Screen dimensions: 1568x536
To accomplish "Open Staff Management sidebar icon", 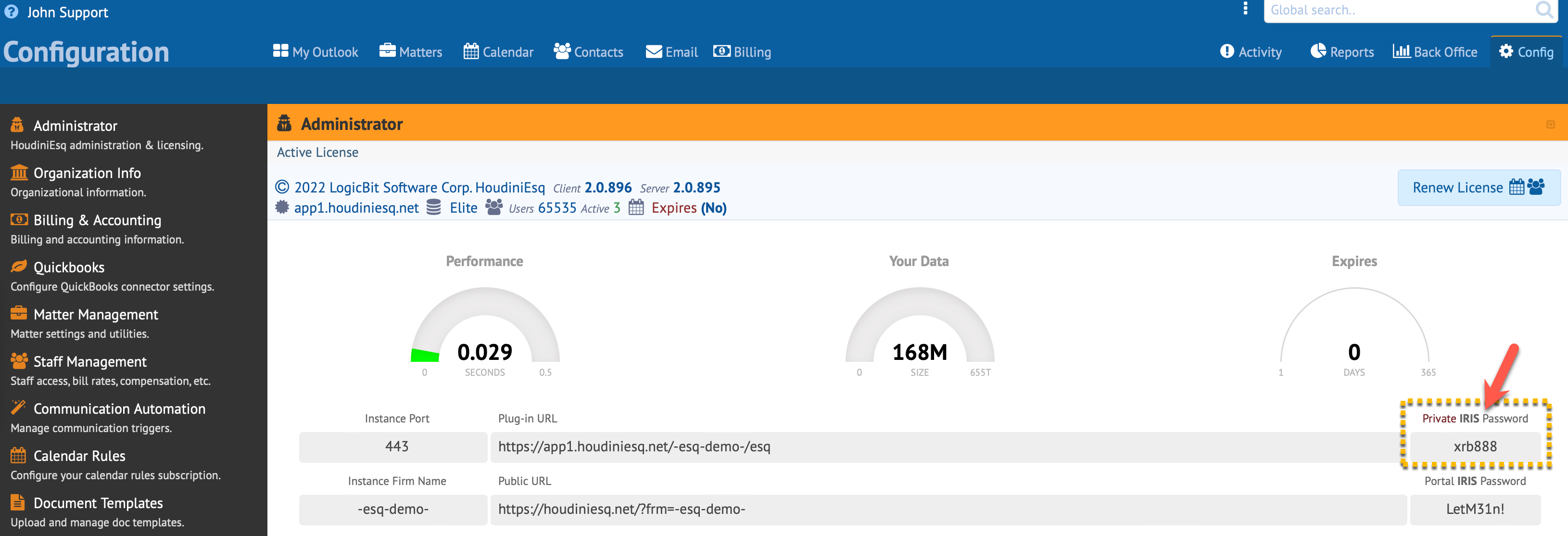I will pyautogui.click(x=19, y=361).
